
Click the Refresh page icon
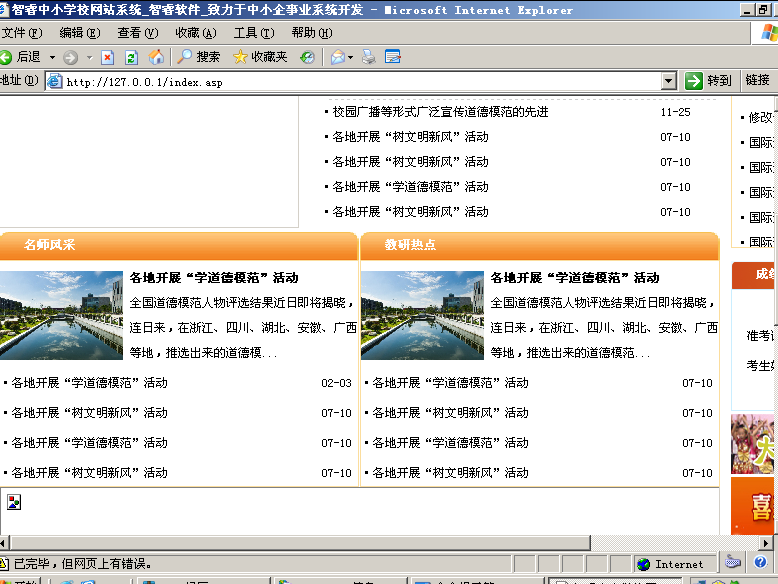tap(131, 58)
